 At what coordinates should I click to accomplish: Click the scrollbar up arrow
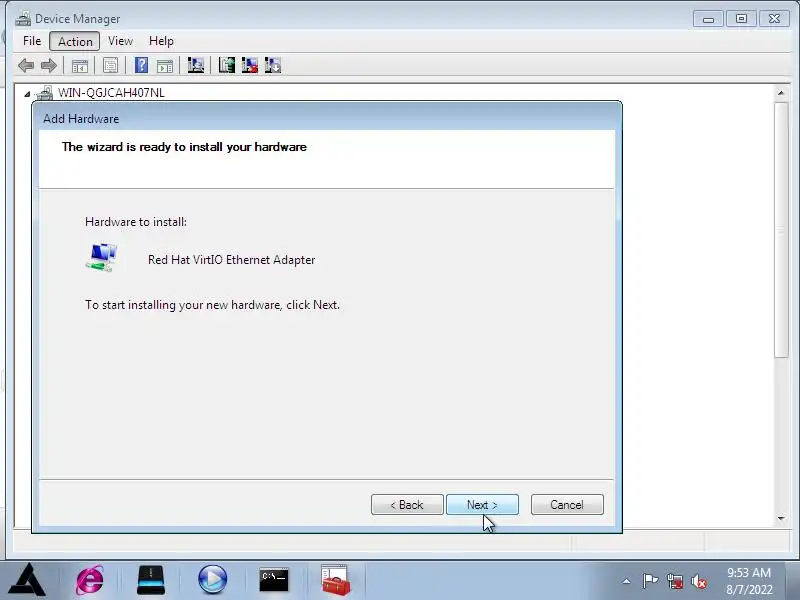click(x=781, y=93)
